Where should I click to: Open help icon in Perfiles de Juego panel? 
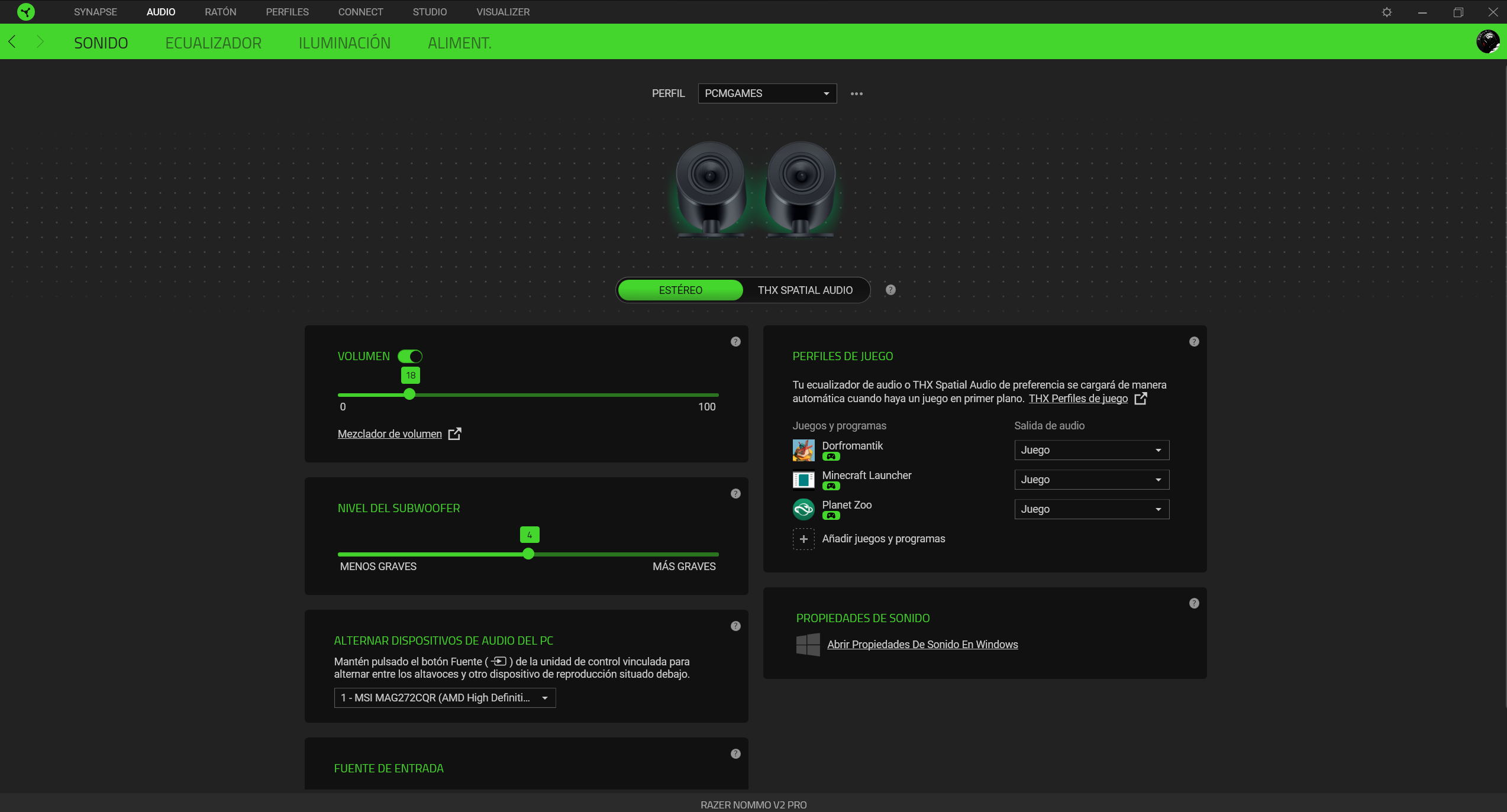(x=1194, y=342)
